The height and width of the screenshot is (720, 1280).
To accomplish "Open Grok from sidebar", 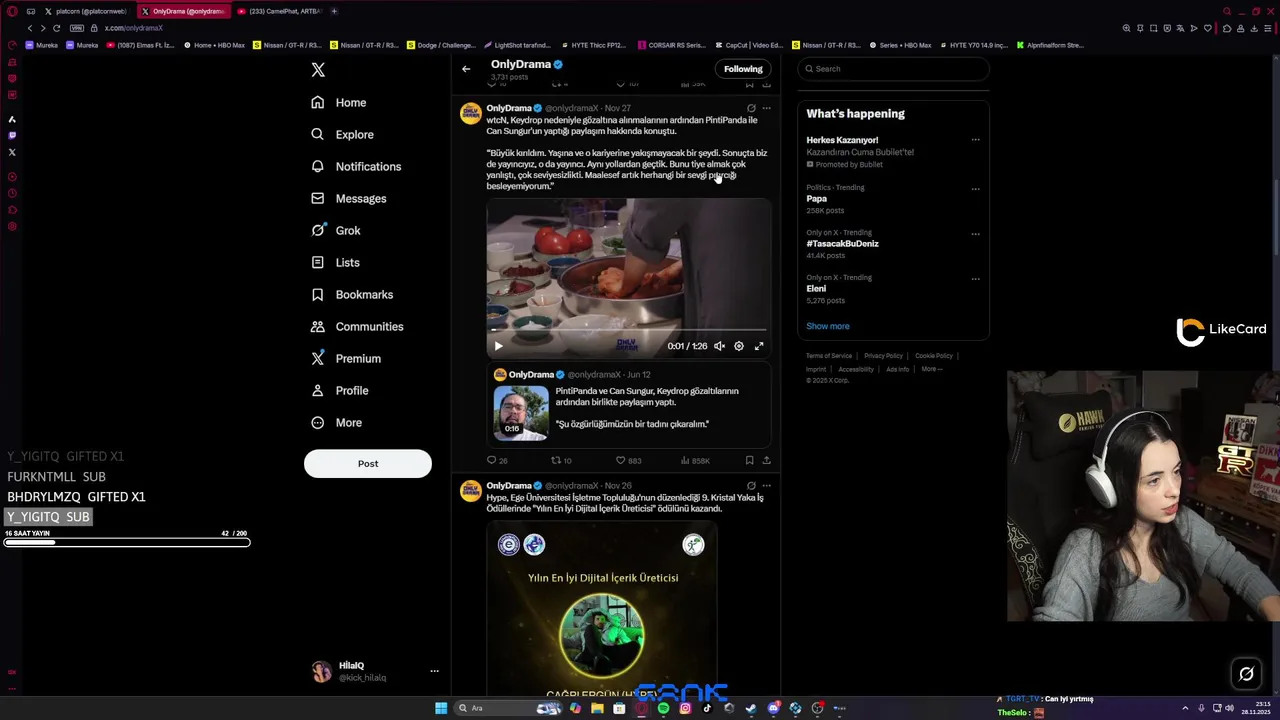I will 335,230.
